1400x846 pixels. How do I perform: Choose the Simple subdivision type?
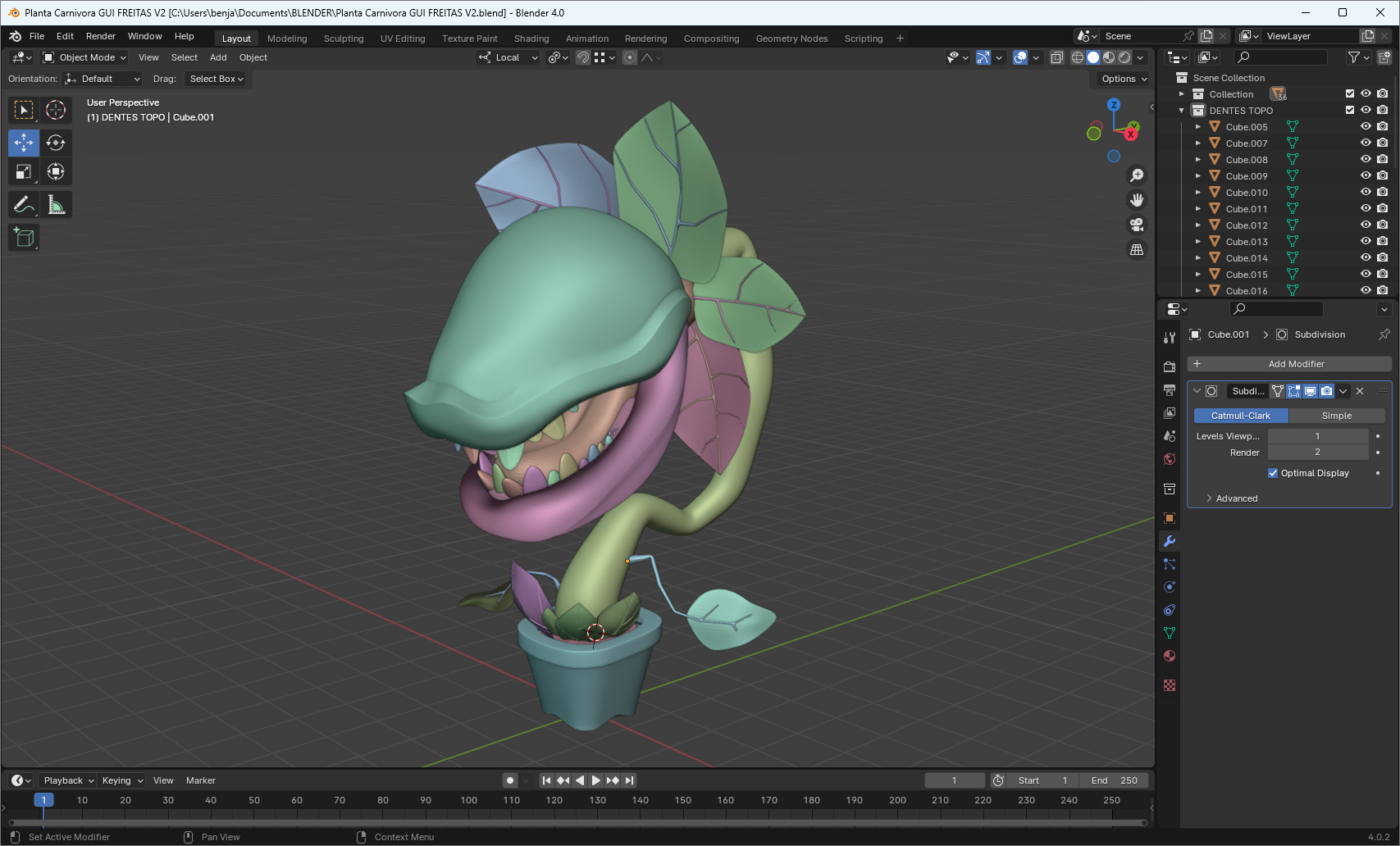[1336, 416]
